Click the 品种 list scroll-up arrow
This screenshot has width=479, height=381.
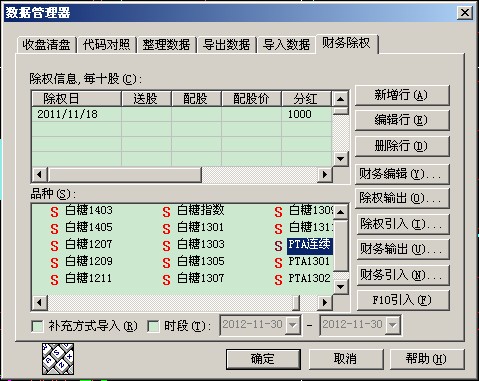[340, 212]
